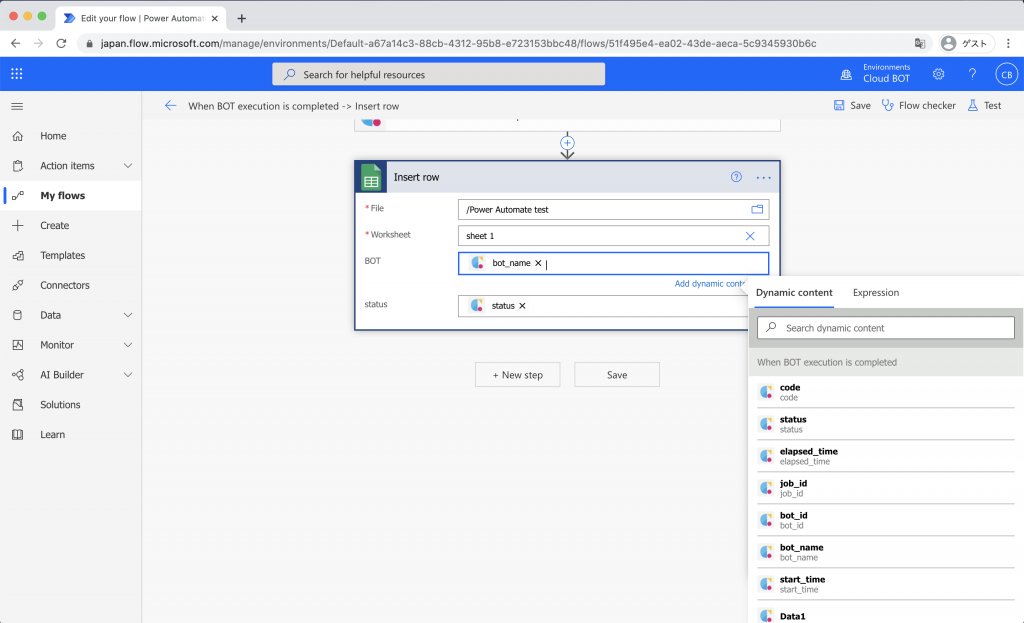Viewport: 1024px width, 623px height.
Task: Open the Chrome three-dot menu
Action: point(1008,43)
